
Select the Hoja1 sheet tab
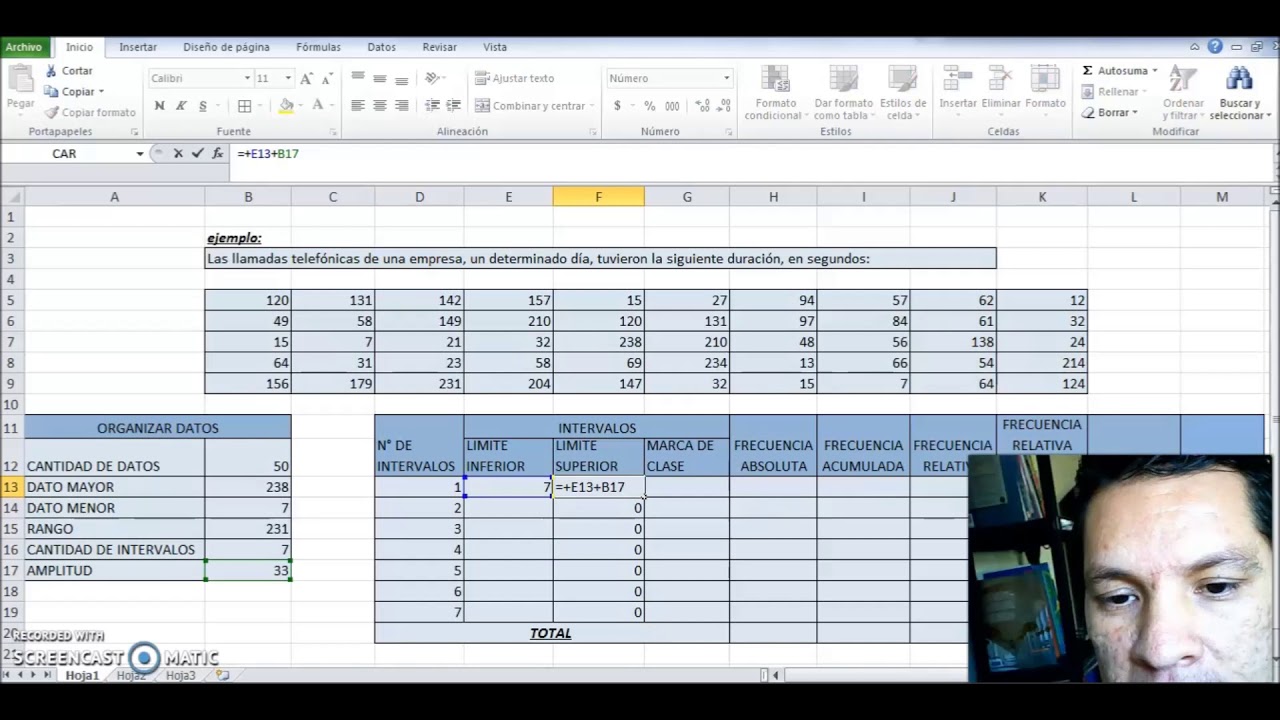[x=82, y=676]
